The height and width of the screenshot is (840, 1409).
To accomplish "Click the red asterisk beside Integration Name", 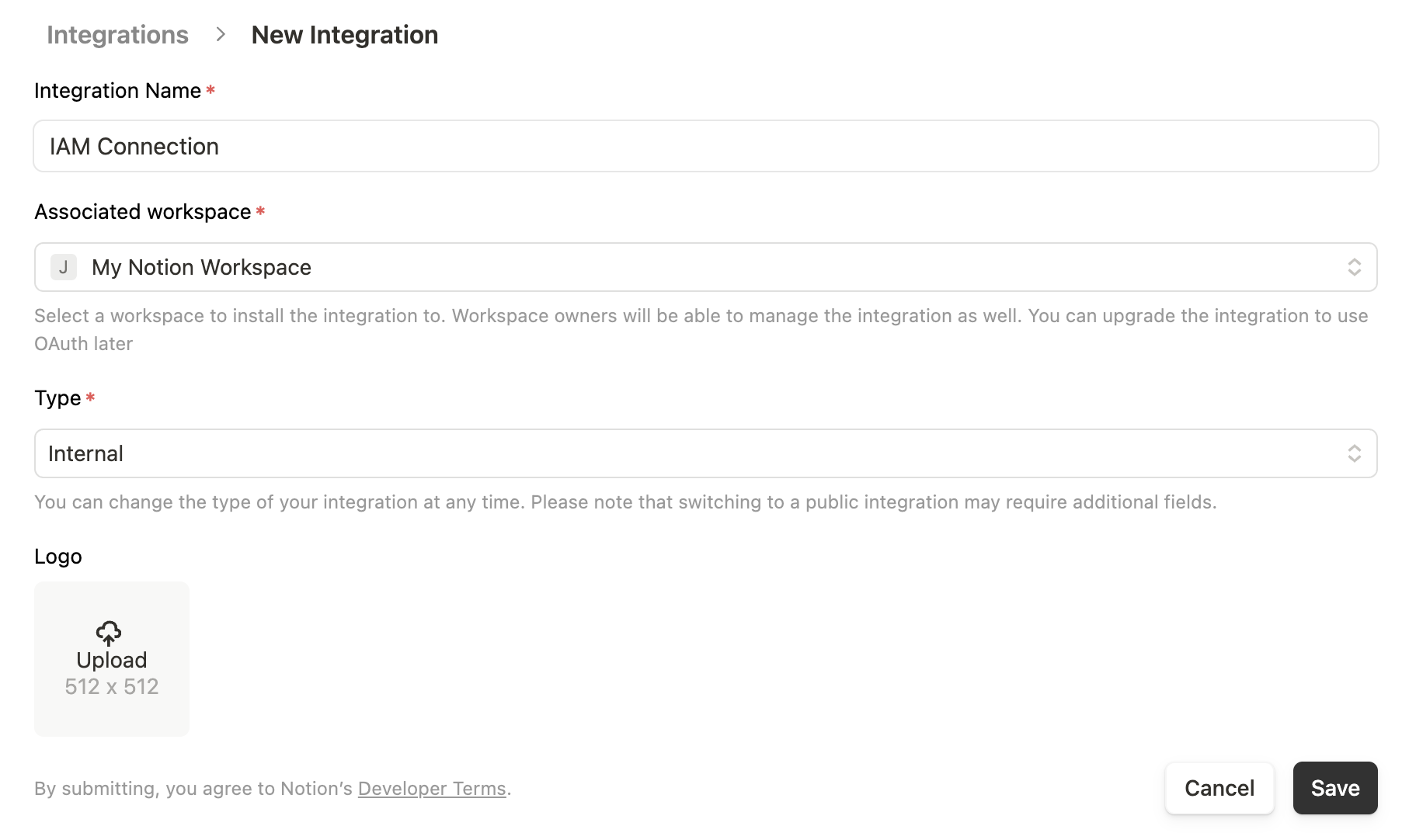I will [x=210, y=90].
